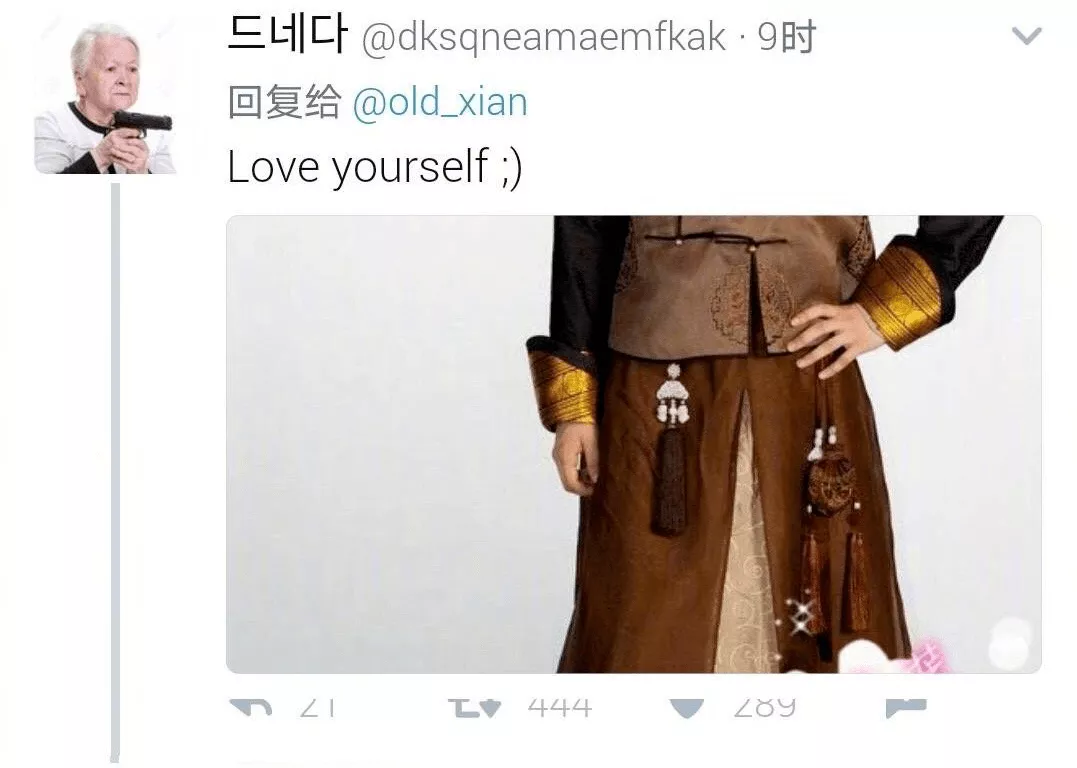Click the handle @dksqneamaemfkak

pos(543,37)
